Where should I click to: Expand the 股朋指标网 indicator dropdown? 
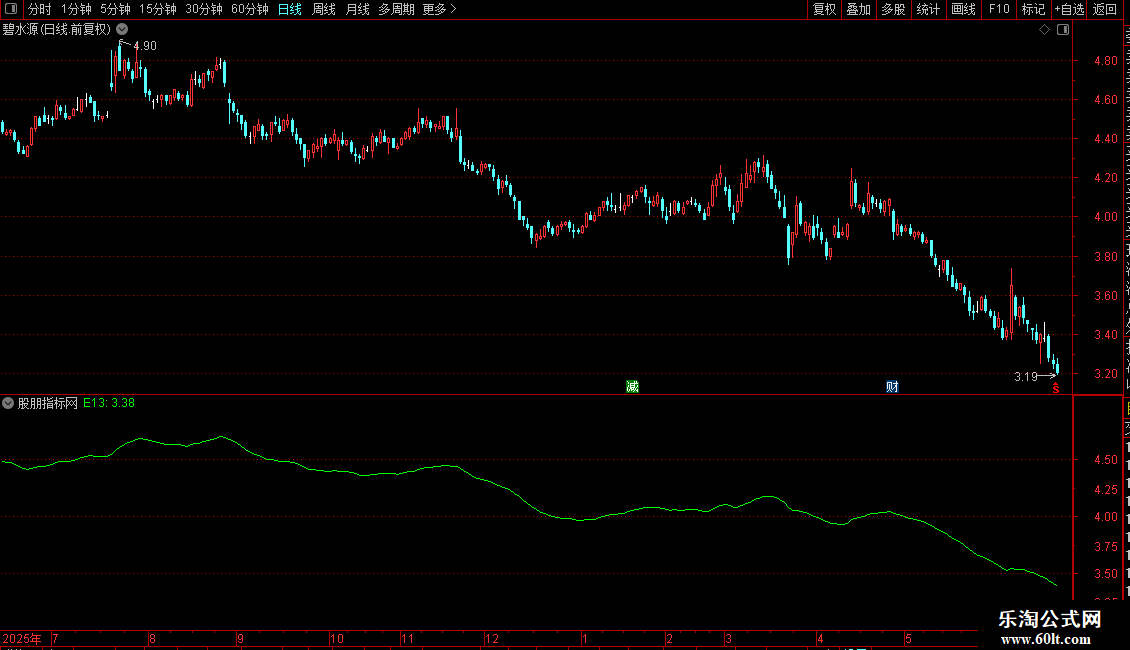[x=8, y=404]
